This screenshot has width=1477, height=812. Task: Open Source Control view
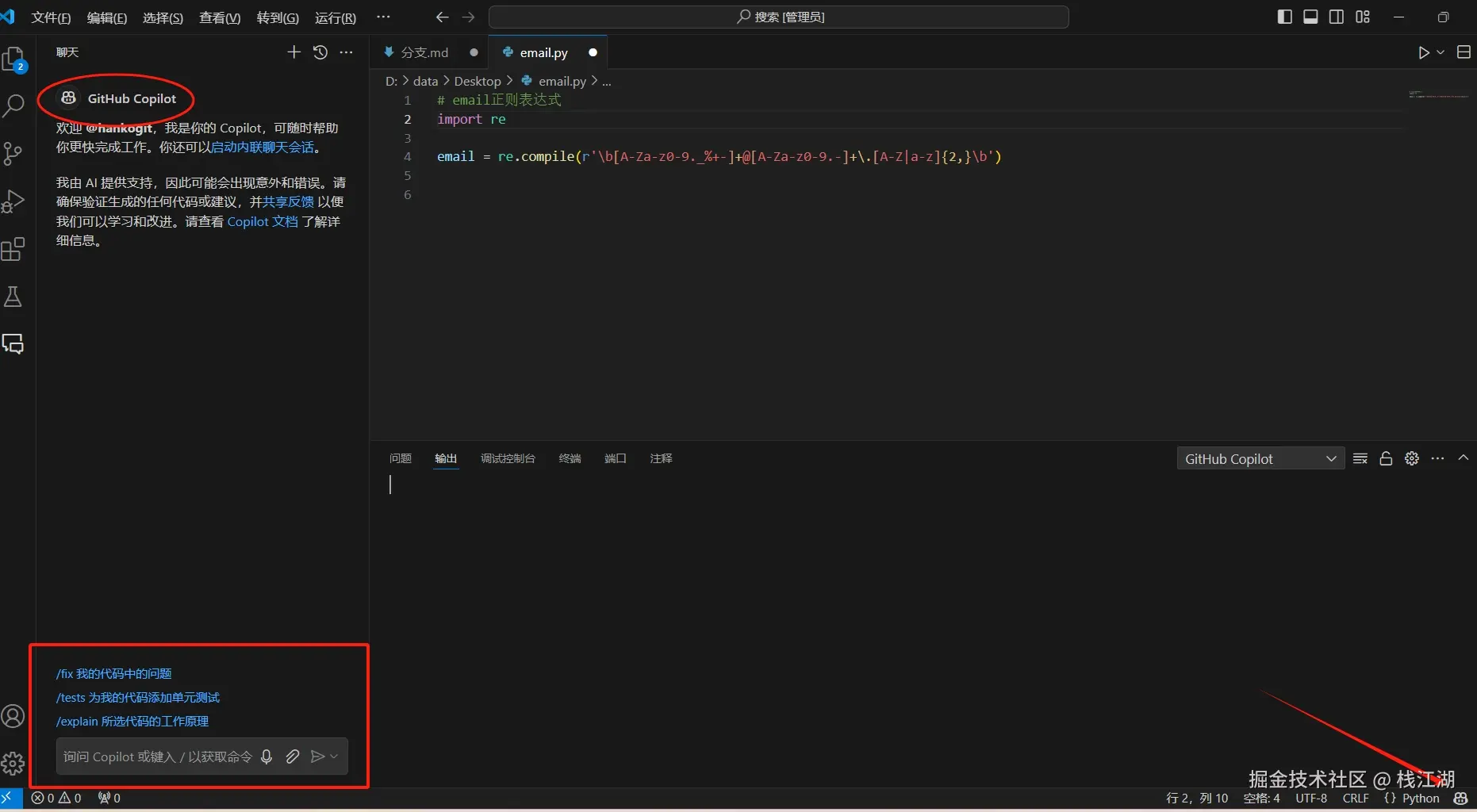coord(13,153)
